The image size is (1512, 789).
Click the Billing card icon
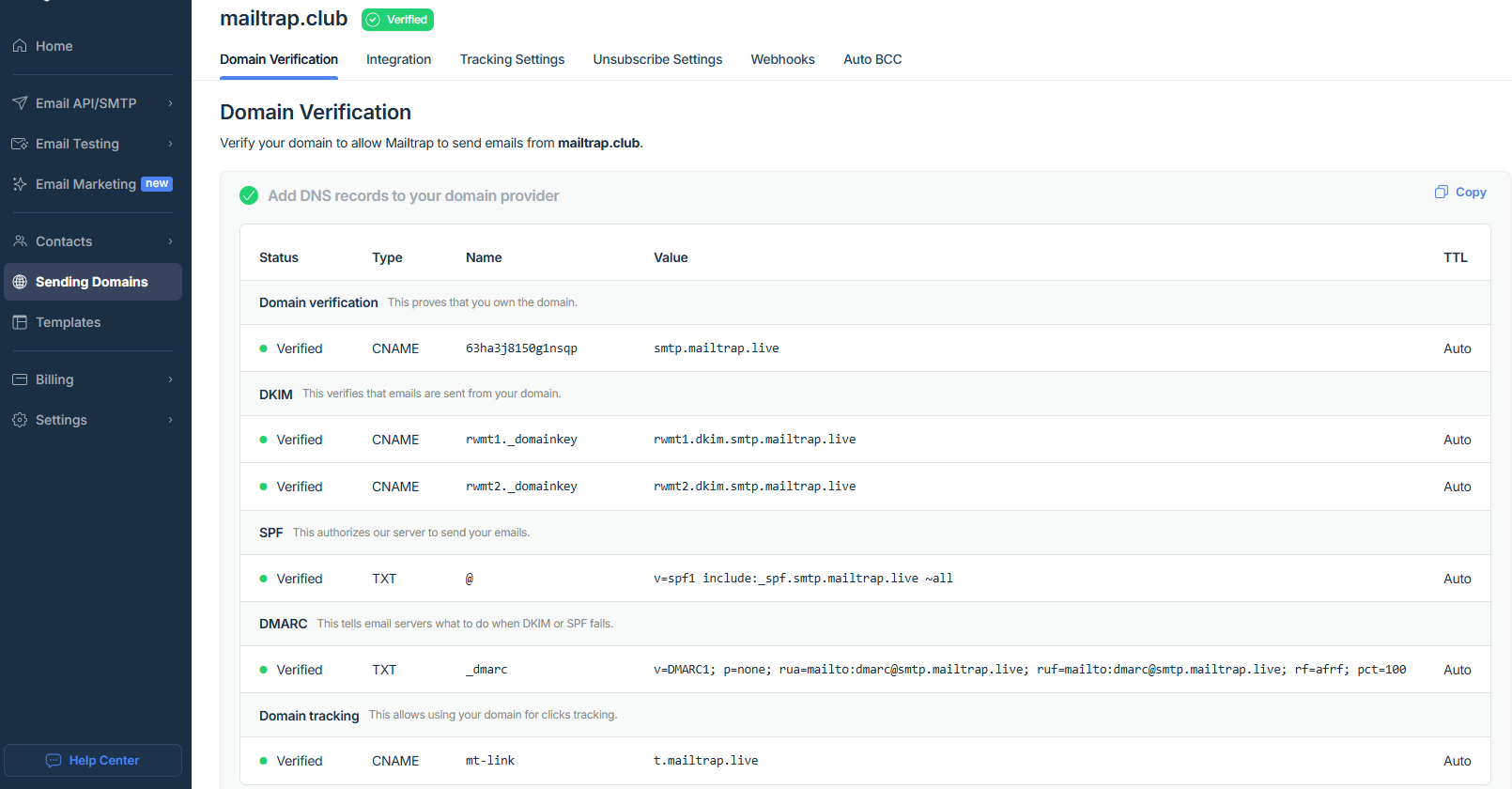20,379
